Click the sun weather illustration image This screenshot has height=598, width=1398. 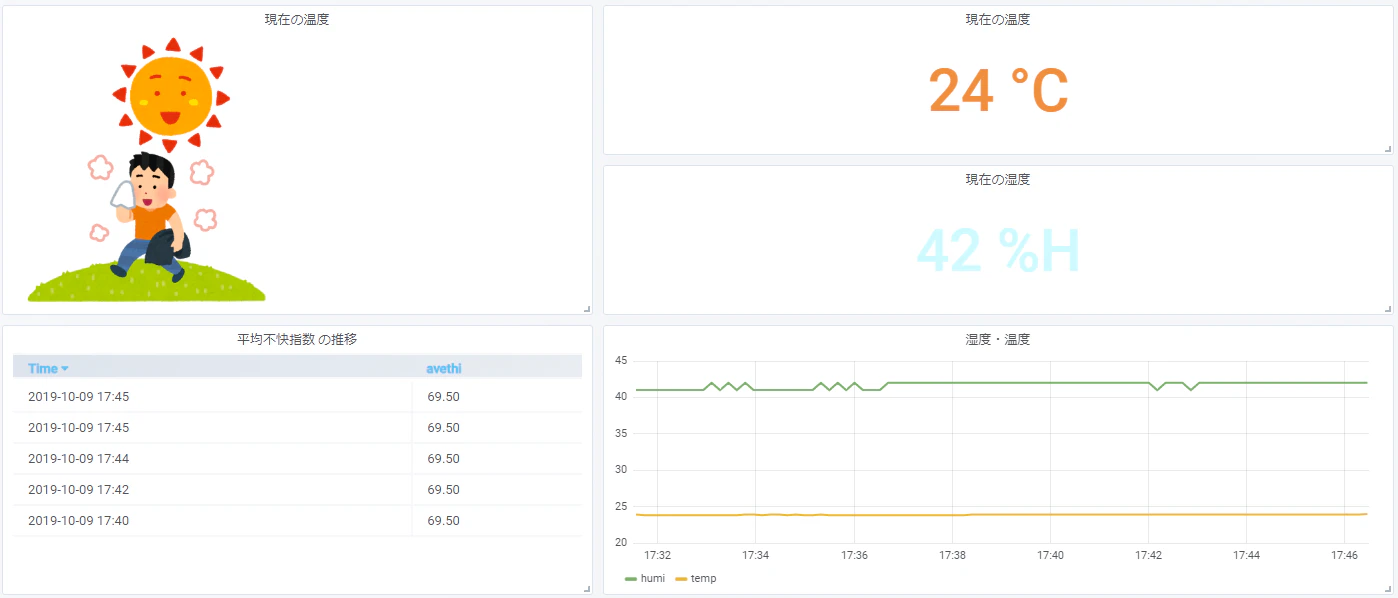point(147,170)
